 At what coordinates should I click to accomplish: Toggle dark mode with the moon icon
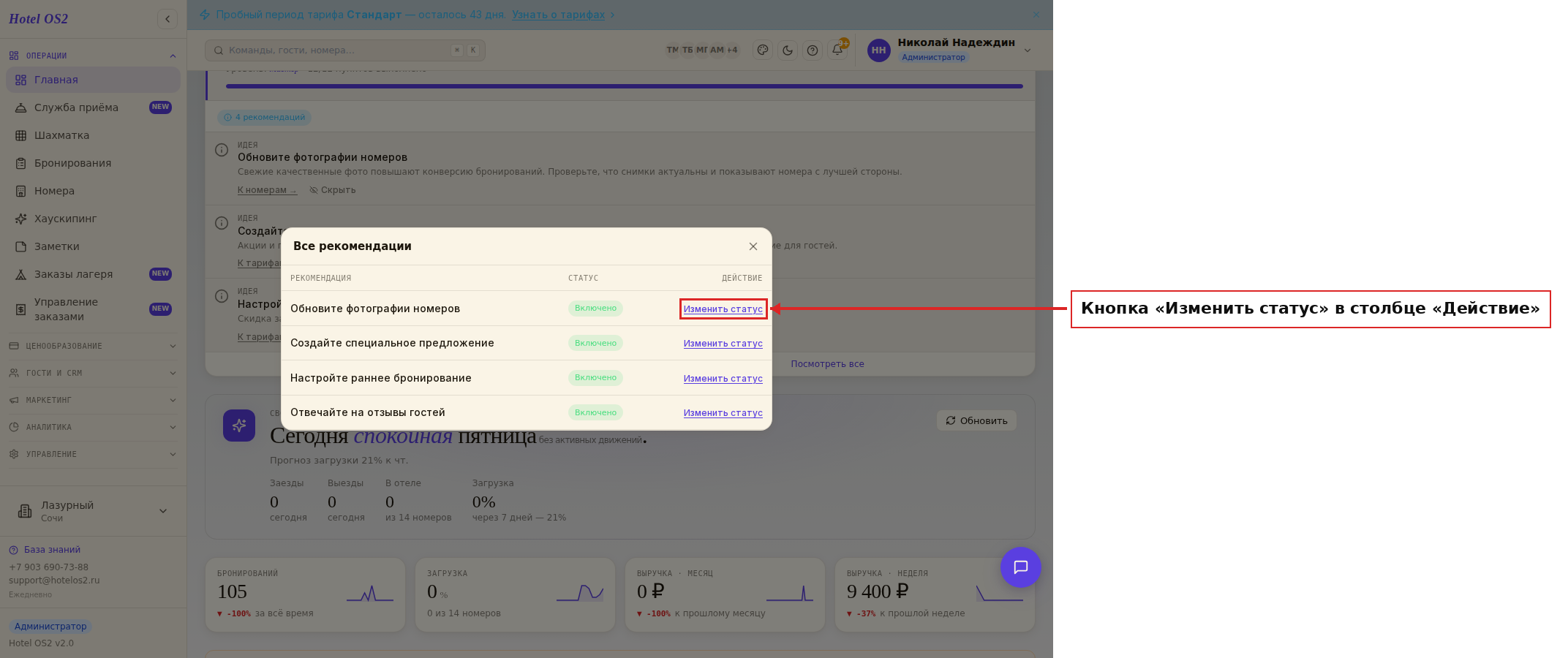788,50
